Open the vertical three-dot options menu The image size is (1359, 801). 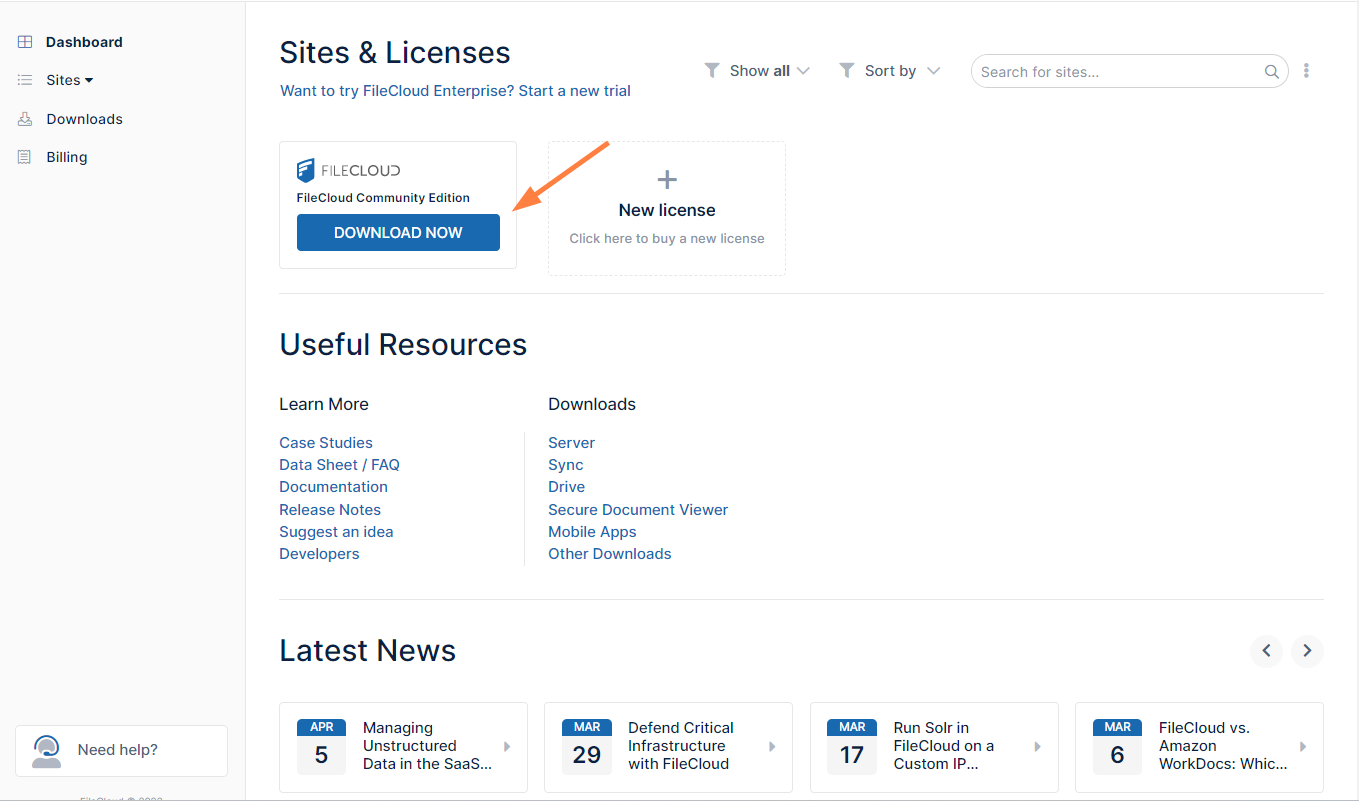(1307, 70)
